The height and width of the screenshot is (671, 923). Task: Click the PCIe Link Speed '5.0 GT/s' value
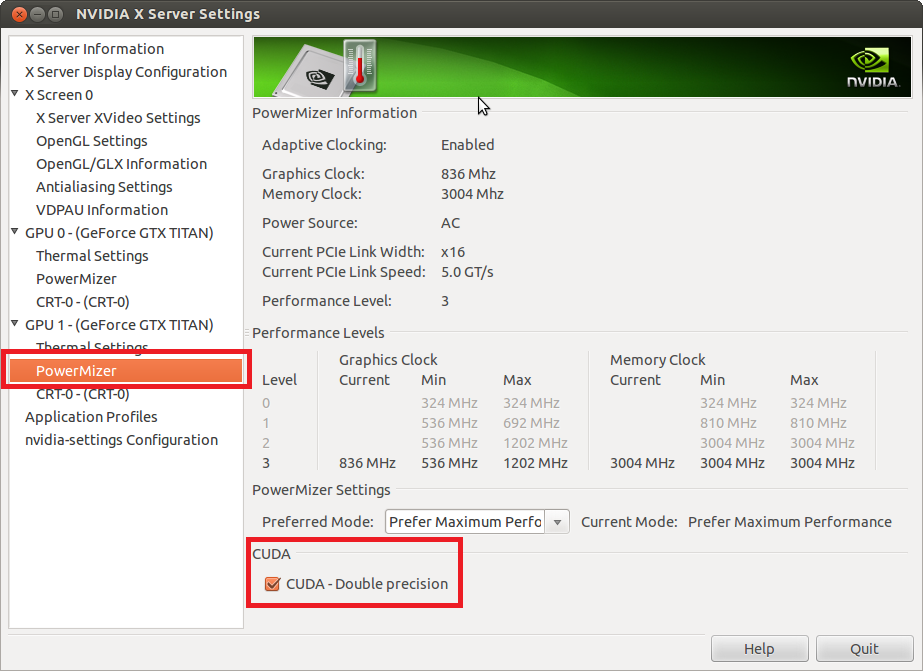(467, 272)
